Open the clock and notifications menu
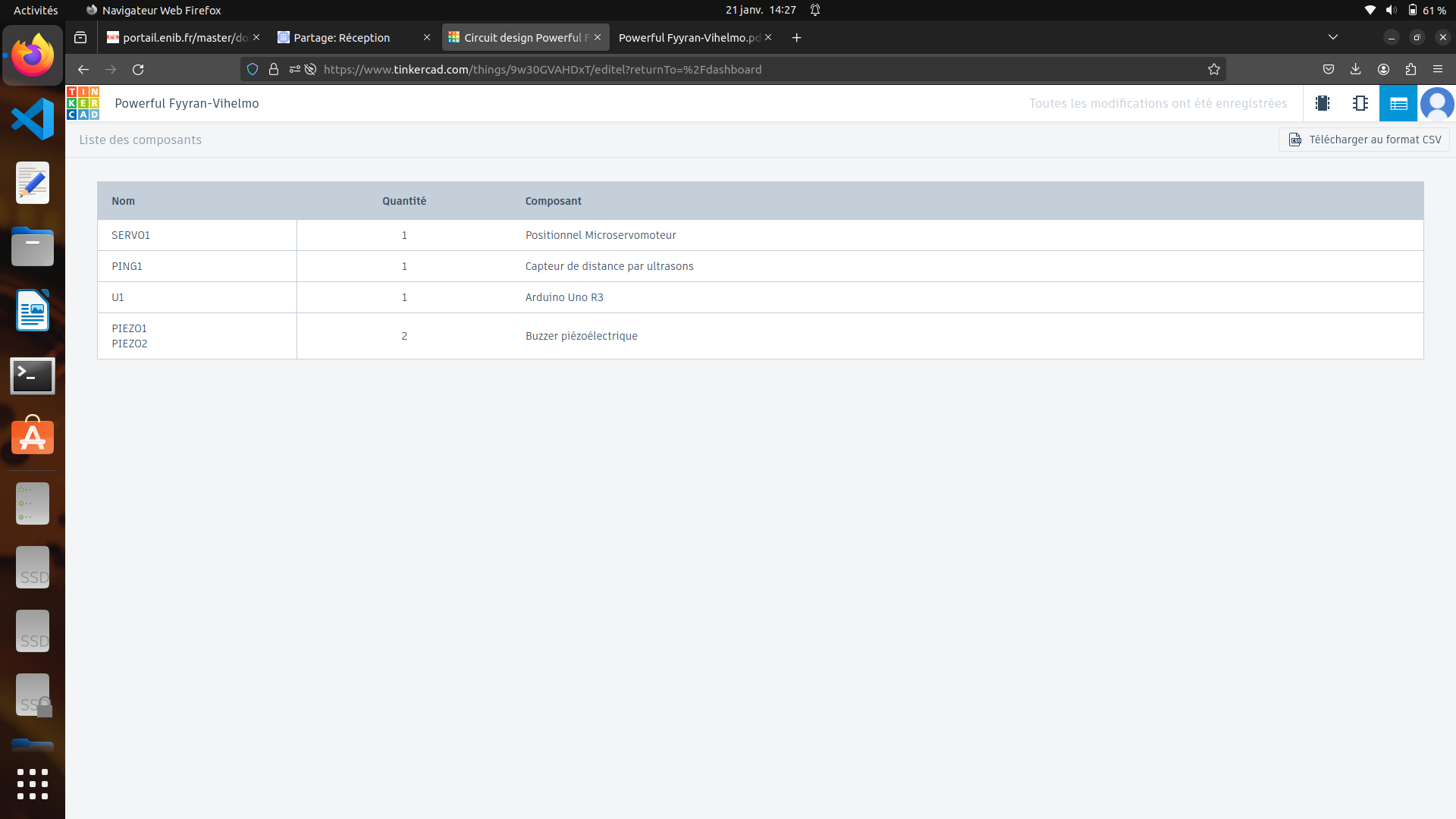Image resolution: width=1456 pixels, height=819 pixels. pos(761,10)
